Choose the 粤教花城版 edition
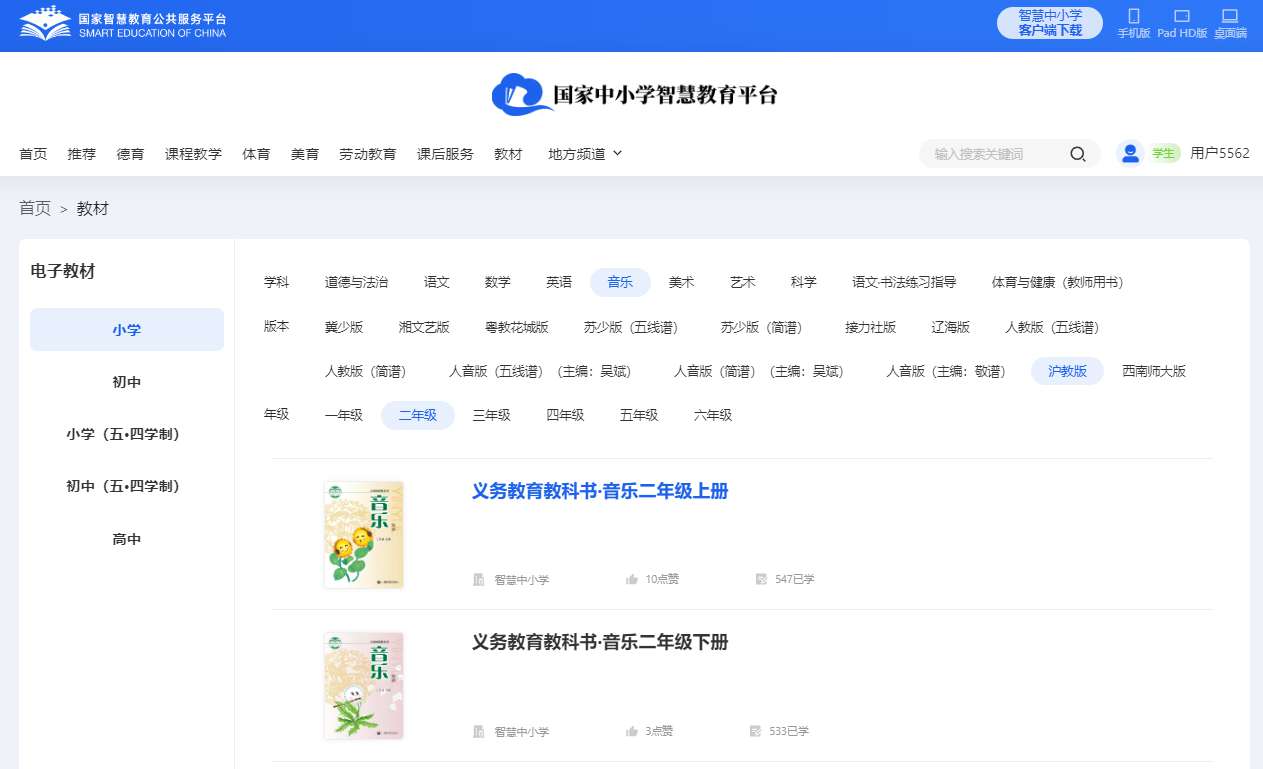The image size is (1263, 769). click(517, 327)
